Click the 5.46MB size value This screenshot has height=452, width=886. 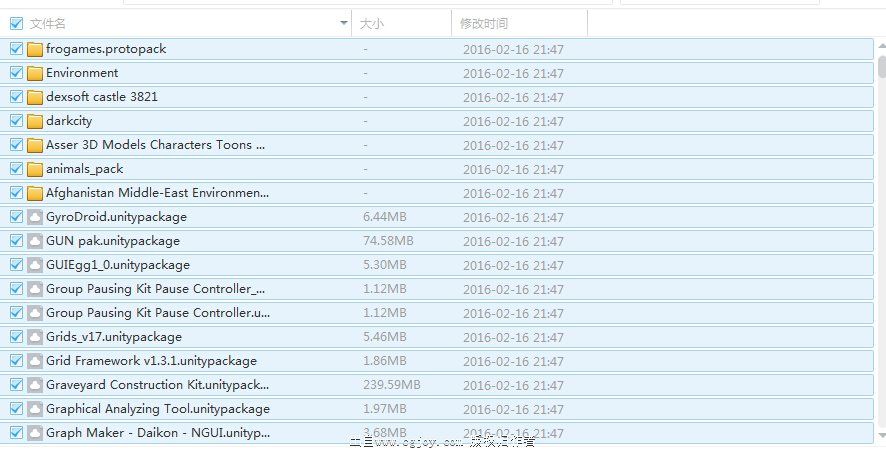pos(385,337)
